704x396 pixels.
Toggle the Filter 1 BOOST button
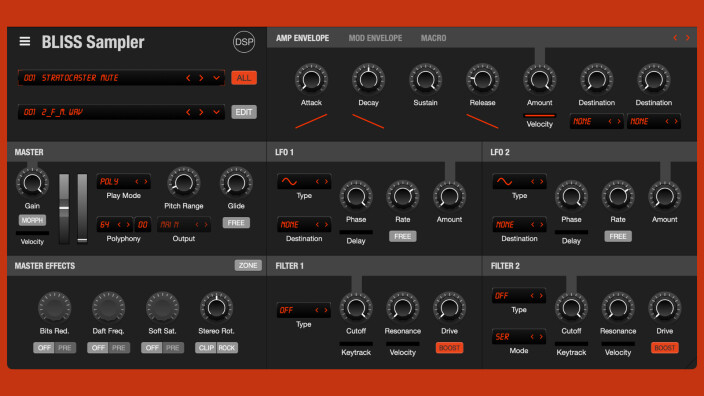click(x=449, y=348)
